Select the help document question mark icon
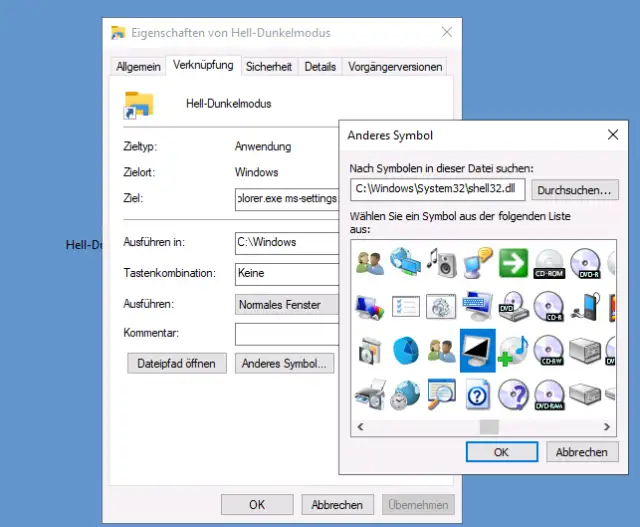This screenshot has width=640, height=527. point(477,393)
